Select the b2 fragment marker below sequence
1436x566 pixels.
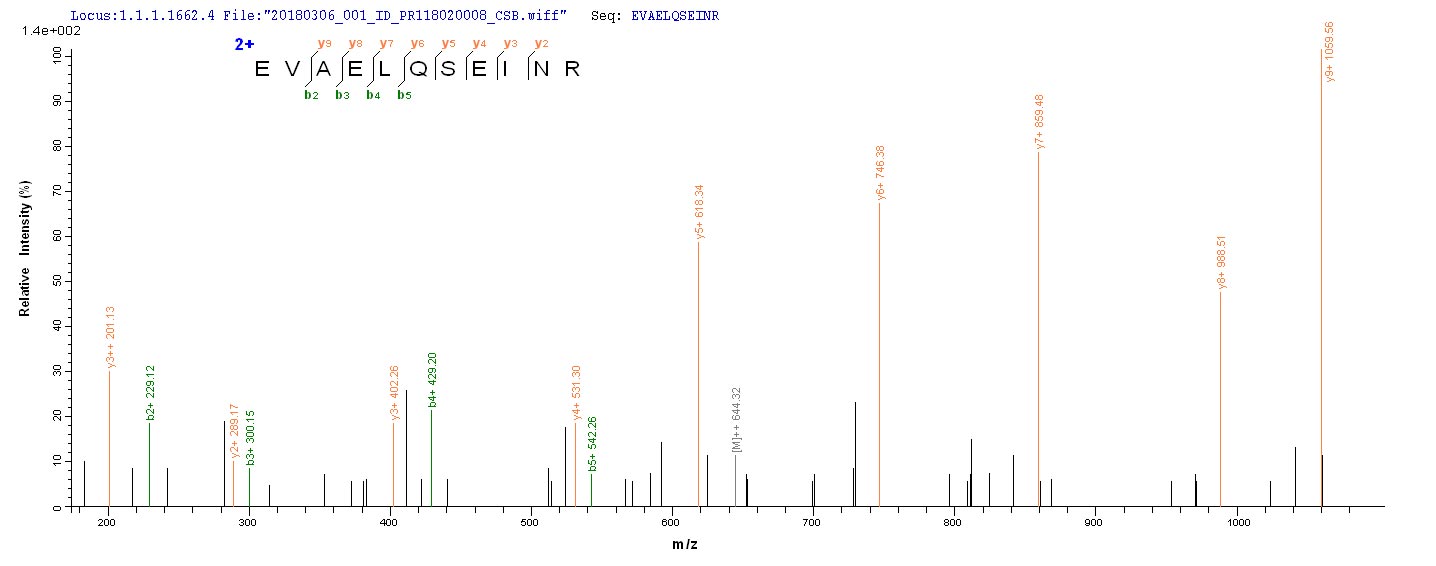point(311,95)
